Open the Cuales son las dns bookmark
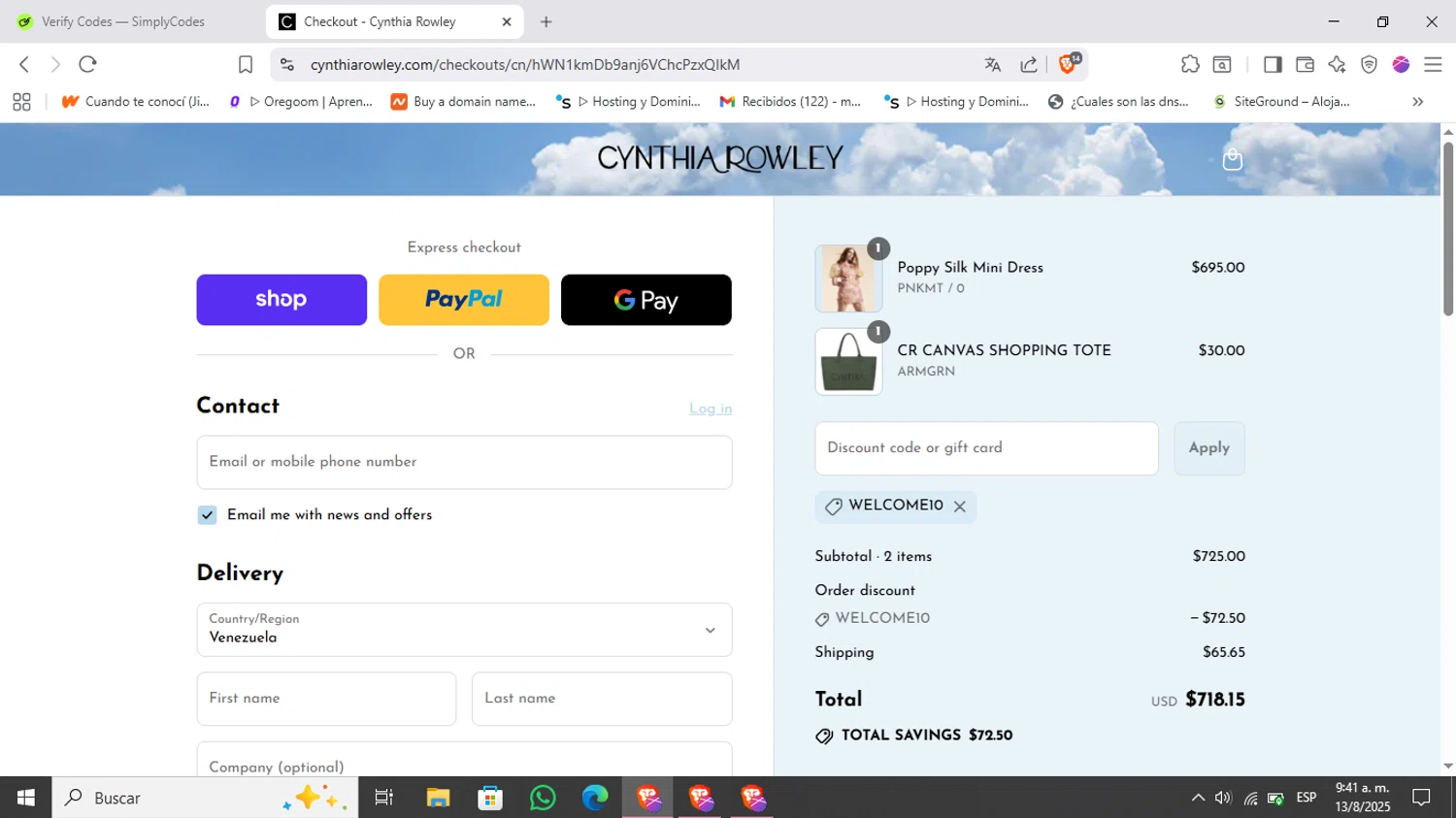Image resolution: width=1456 pixels, height=818 pixels. coord(1118,101)
